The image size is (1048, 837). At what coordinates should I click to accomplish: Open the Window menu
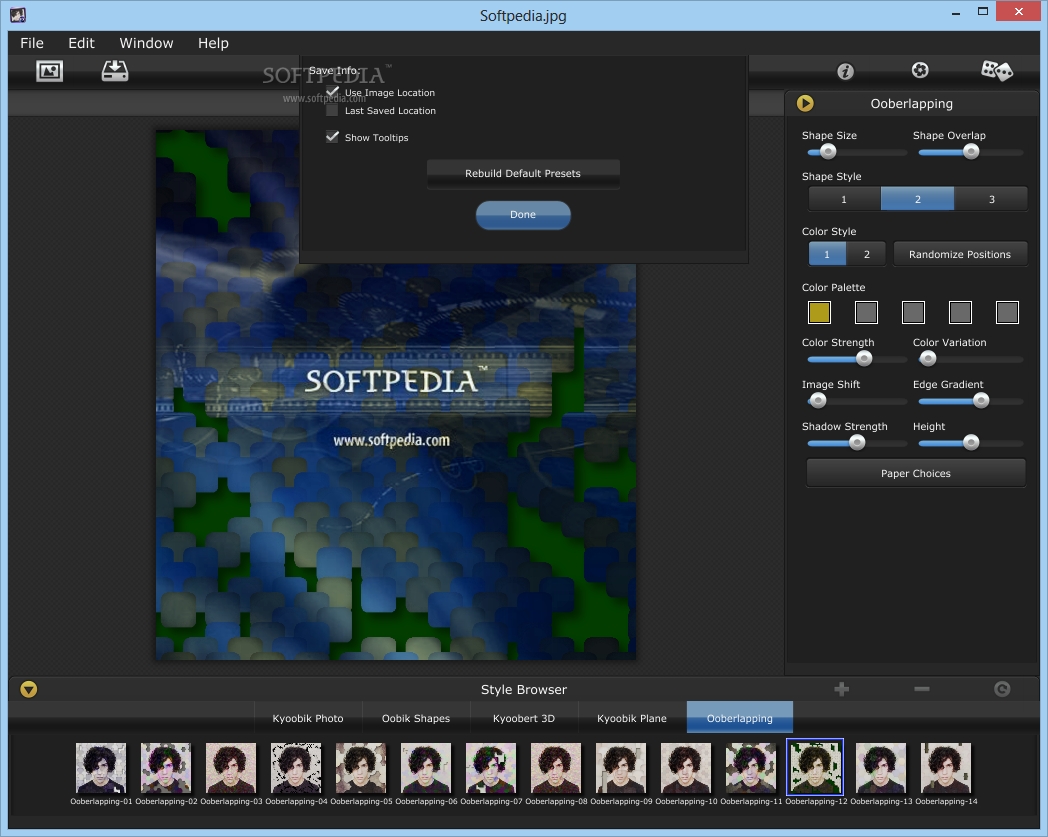point(146,43)
